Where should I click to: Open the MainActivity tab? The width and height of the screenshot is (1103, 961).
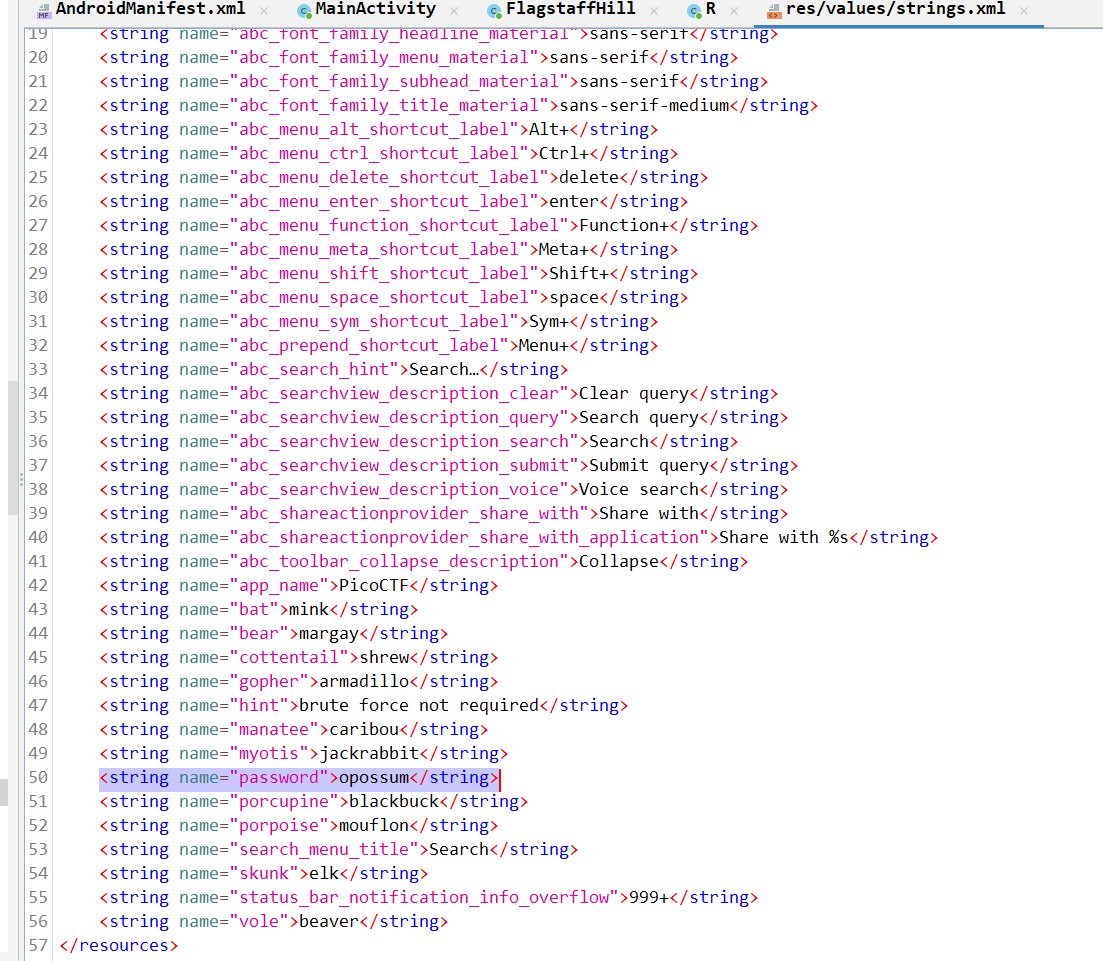click(x=375, y=10)
